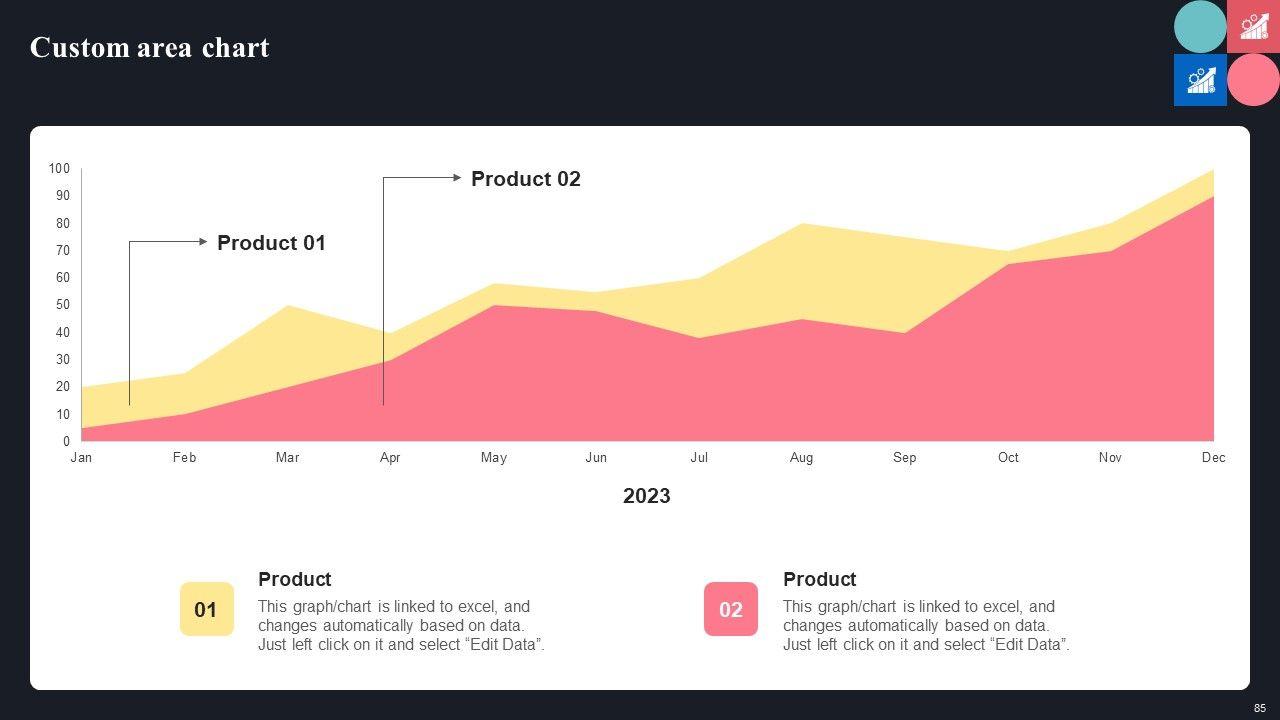
Task: Select the description text beside badge 02
Action: [x=926, y=625]
